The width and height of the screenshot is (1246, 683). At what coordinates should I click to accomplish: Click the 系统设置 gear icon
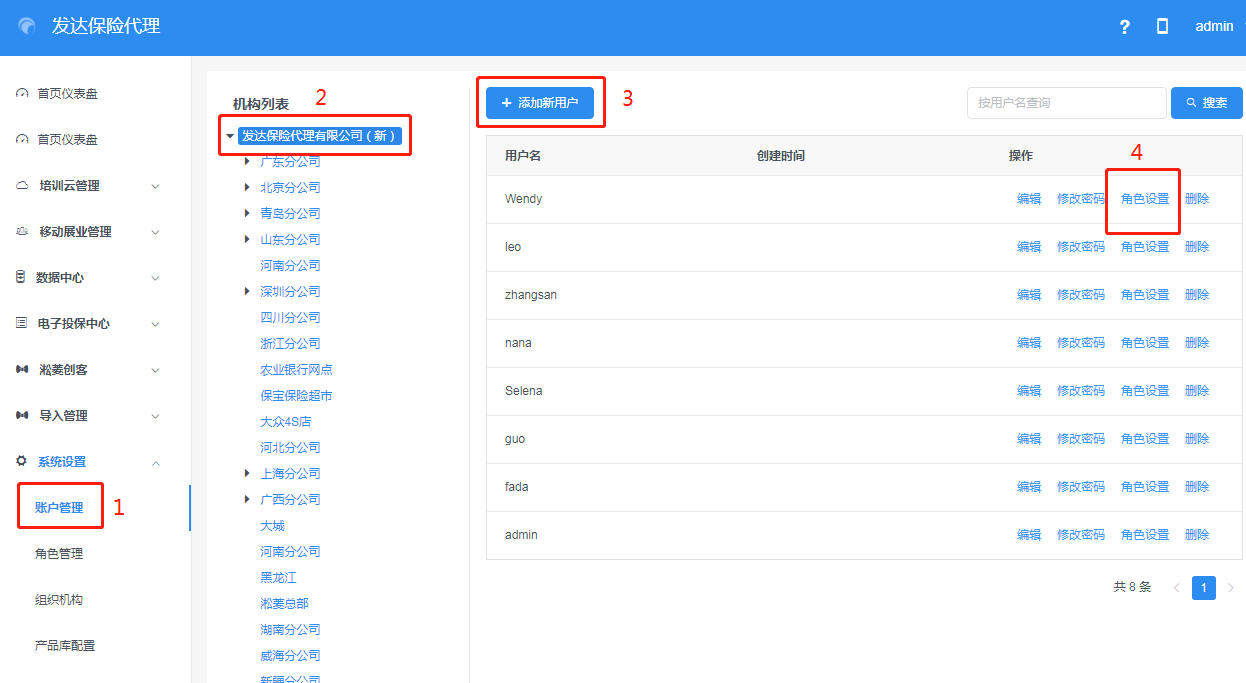[21, 461]
